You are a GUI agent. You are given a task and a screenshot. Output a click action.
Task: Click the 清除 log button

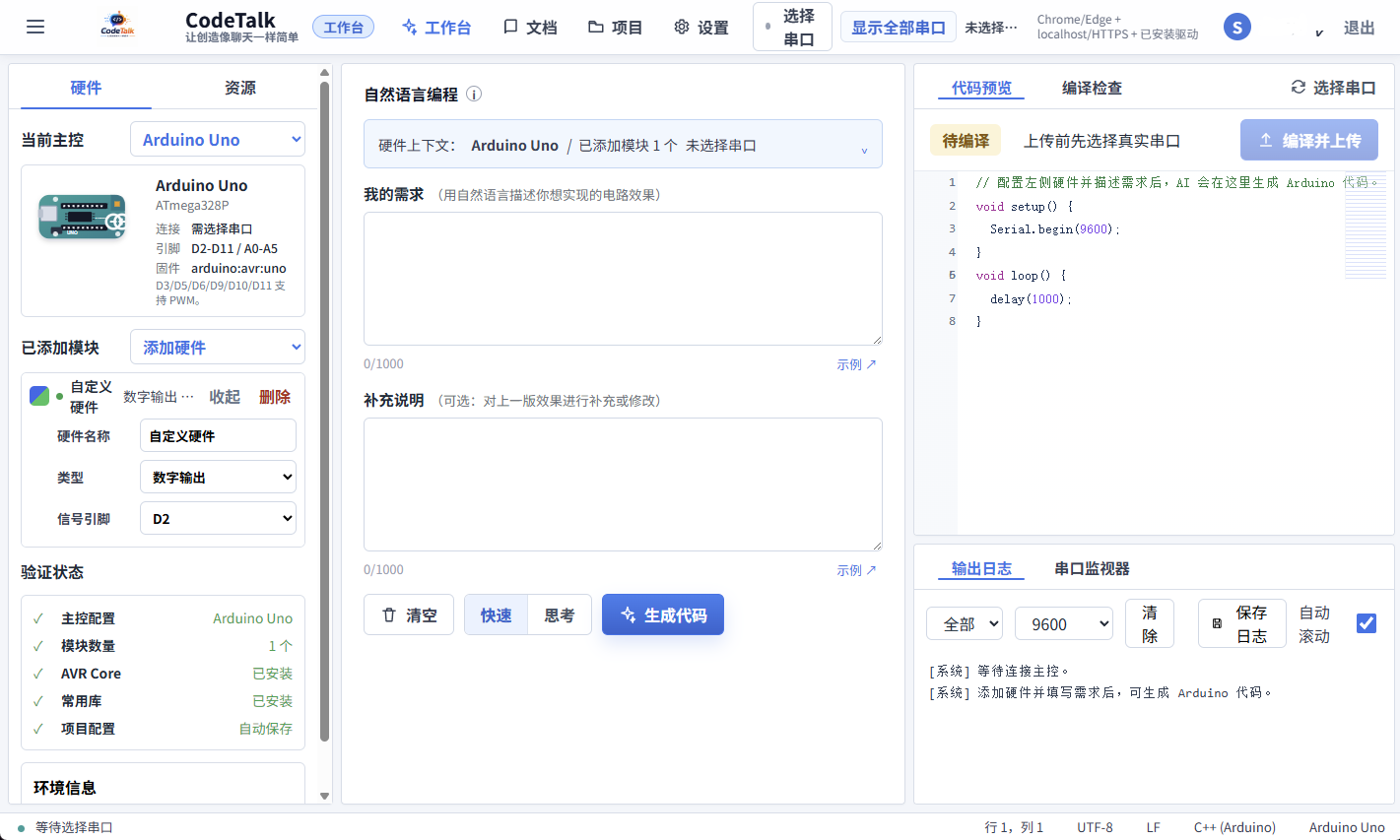(x=1150, y=623)
